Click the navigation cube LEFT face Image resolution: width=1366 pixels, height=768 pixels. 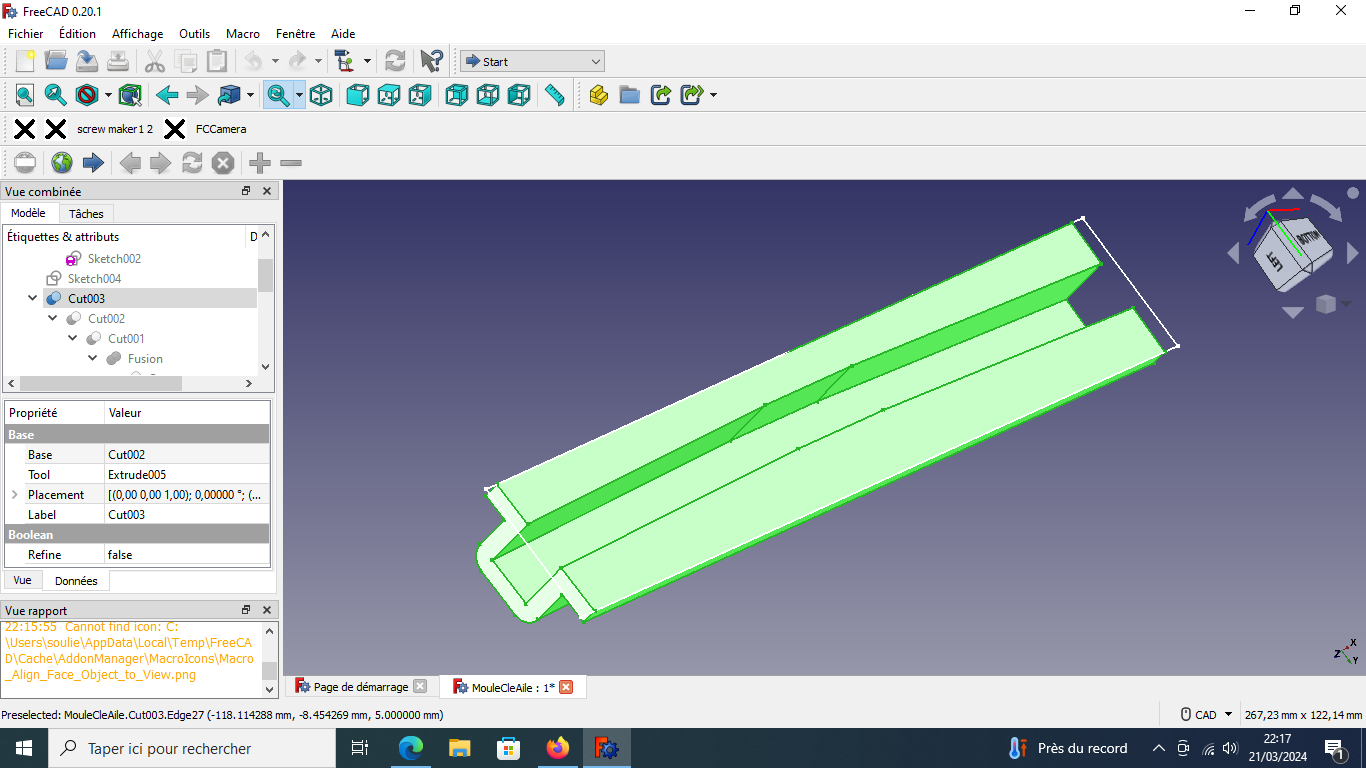1275,262
